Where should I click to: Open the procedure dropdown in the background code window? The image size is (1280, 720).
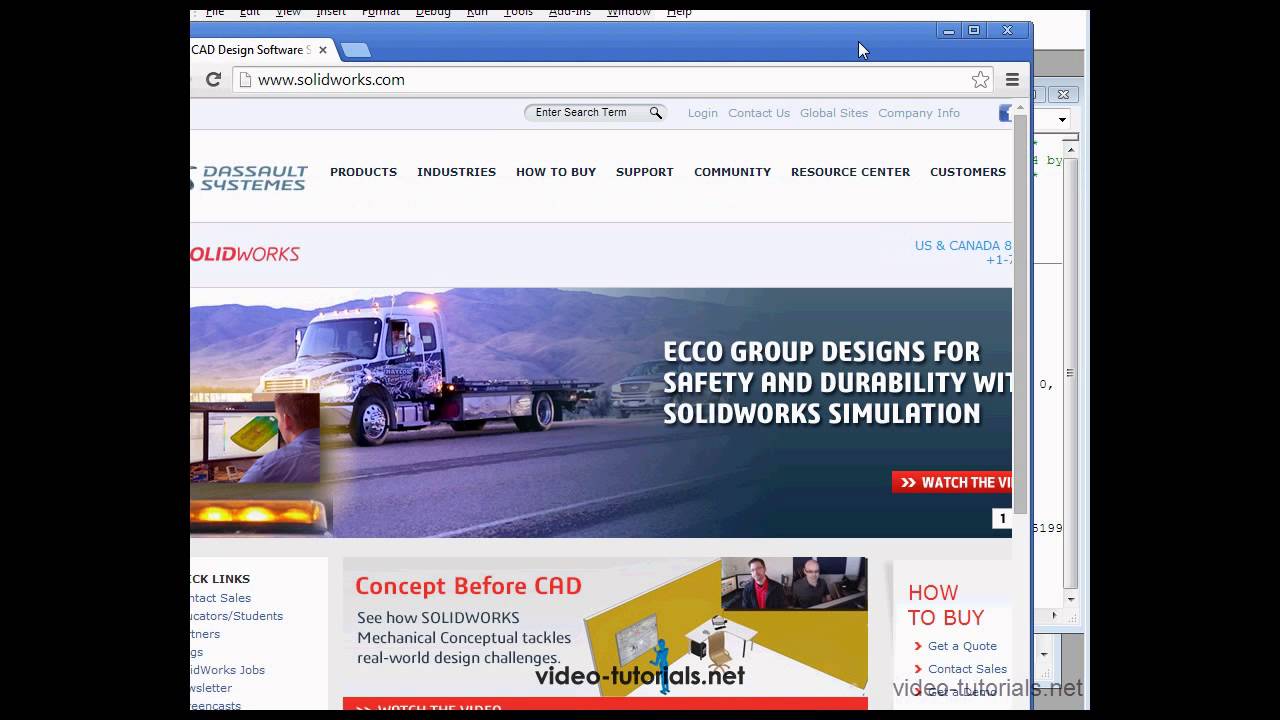click(x=1063, y=120)
